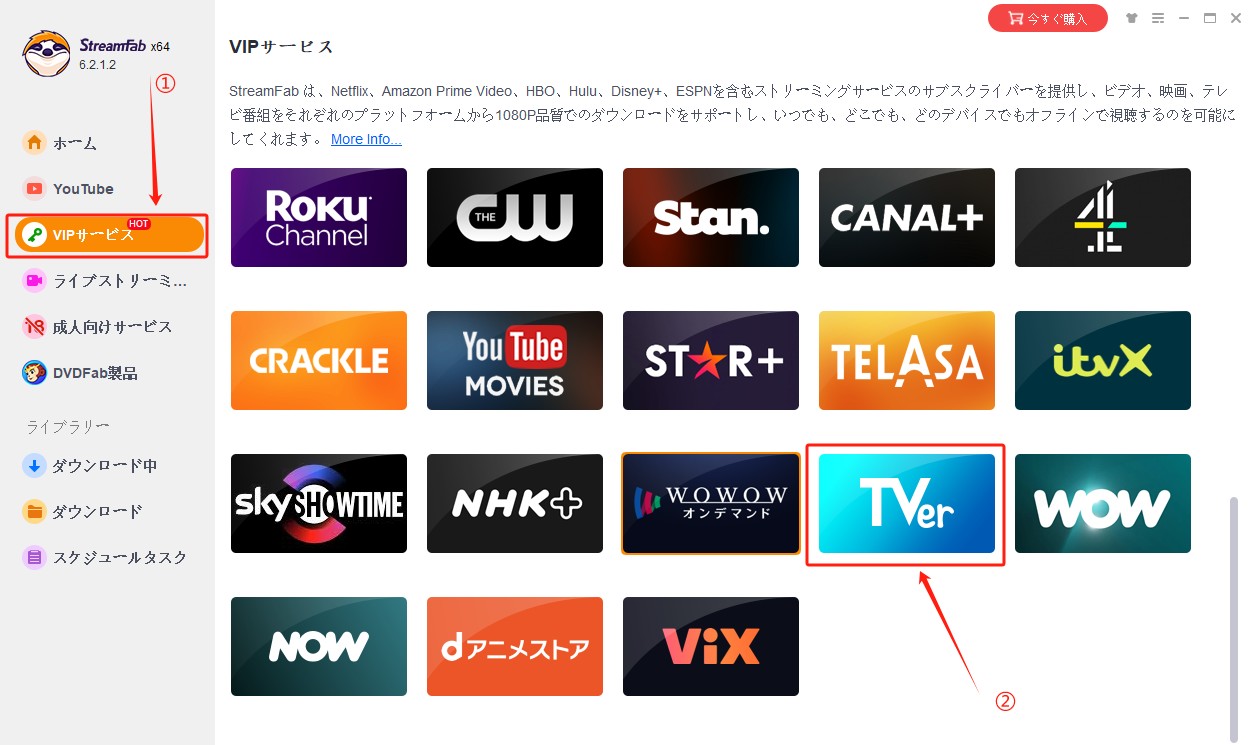1253x745 pixels.
Task: Open スケジュールタスク in the library
Action: [107, 557]
